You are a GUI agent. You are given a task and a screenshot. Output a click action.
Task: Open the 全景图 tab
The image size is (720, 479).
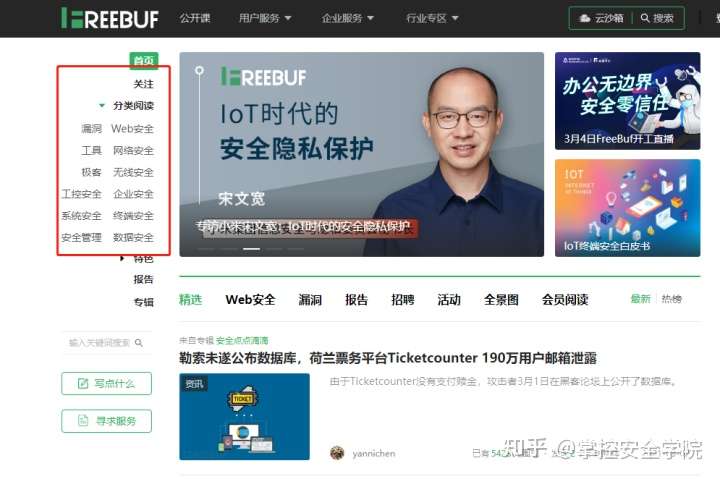click(x=501, y=300)
